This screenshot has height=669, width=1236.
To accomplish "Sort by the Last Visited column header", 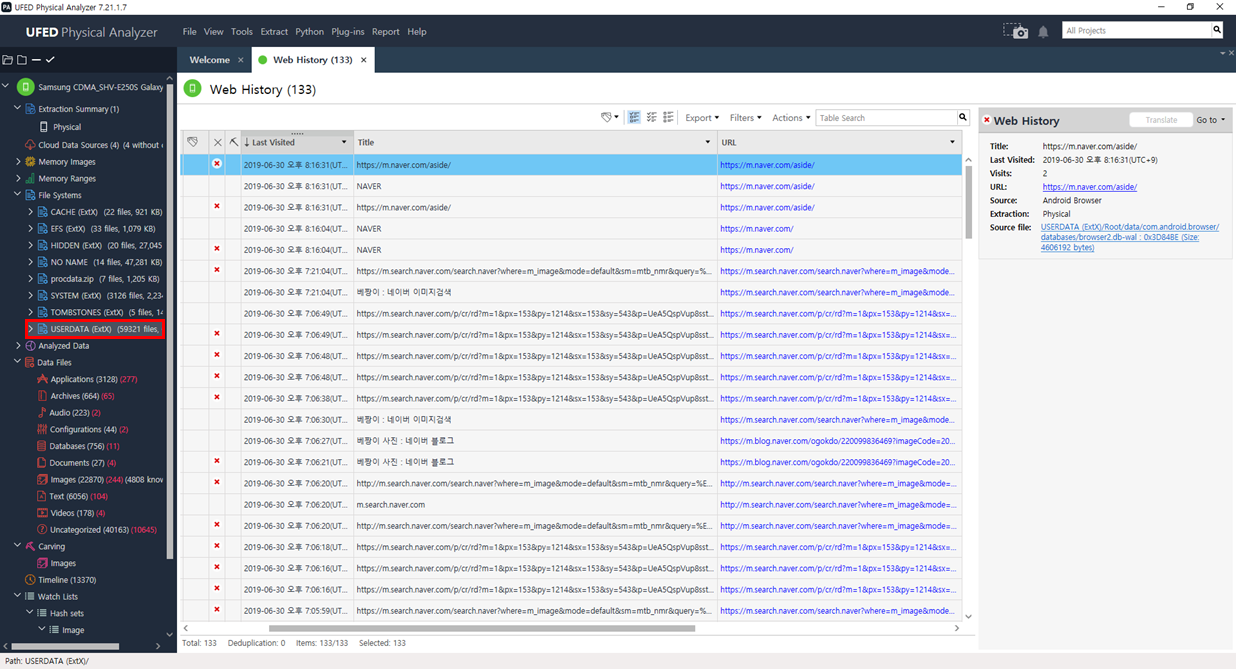I will [297, 142].
